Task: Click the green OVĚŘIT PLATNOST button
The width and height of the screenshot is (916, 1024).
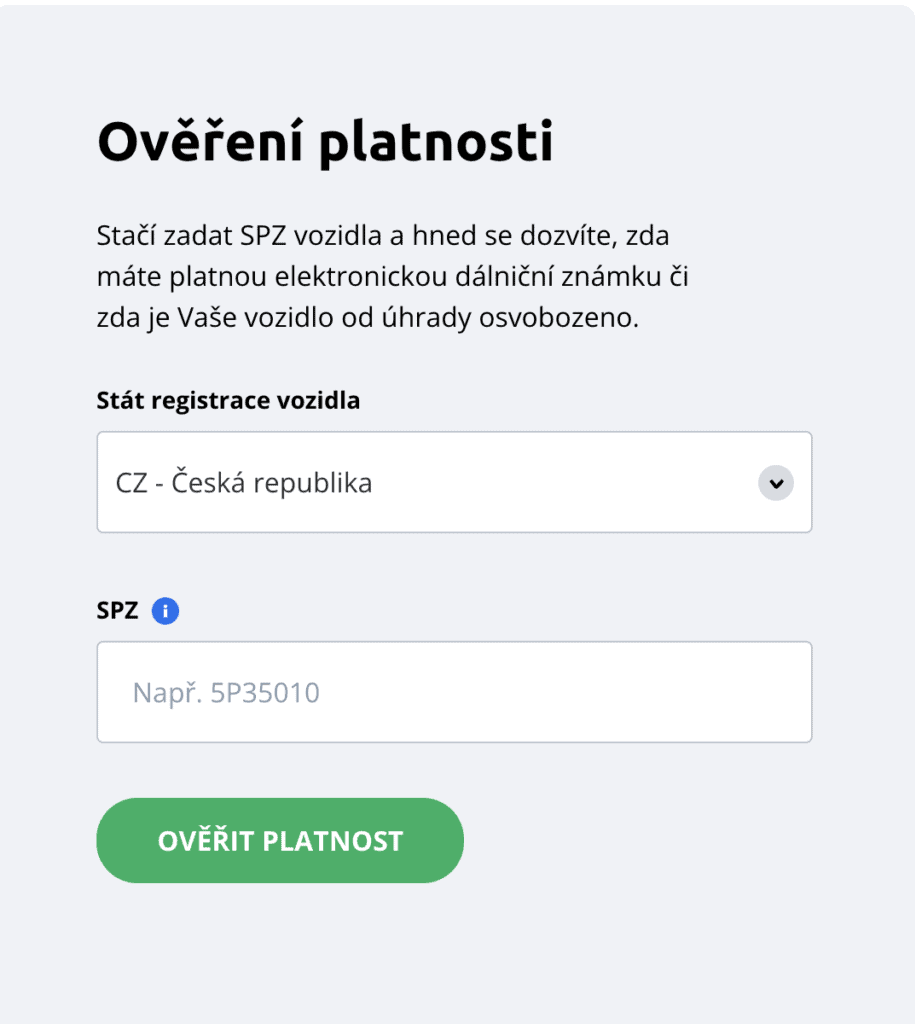Action: tap(280, 840)
